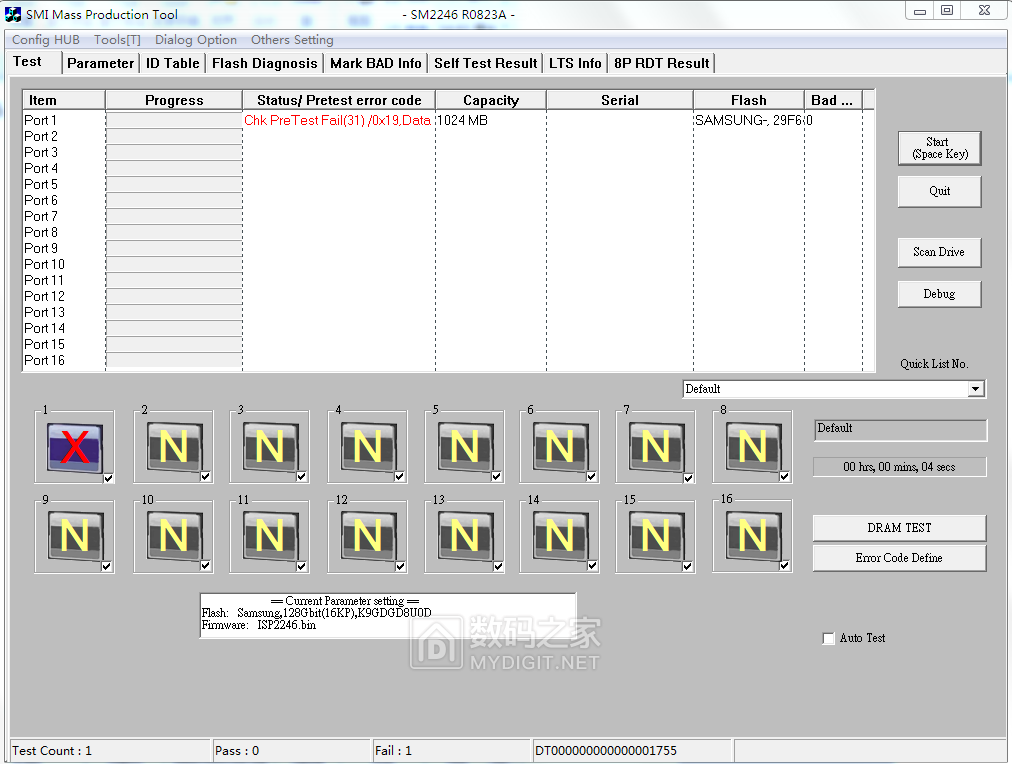This screenshot has height=764, width=1012.
Task: Click the Port 1 progress bar
Action: coord(174,120)
